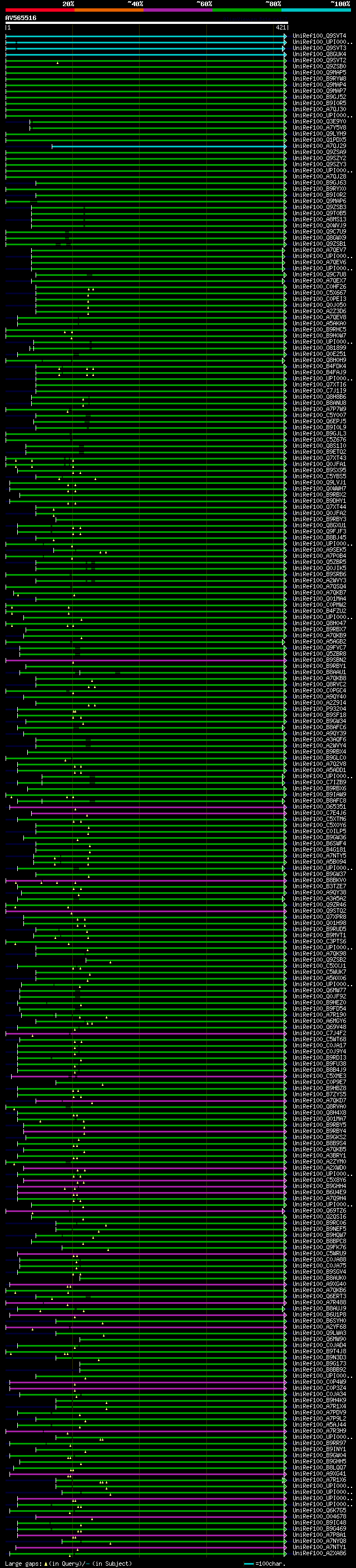Click the 421 query end position label
The width and height of the screenshot is (356, 1568).
[280, 28]
